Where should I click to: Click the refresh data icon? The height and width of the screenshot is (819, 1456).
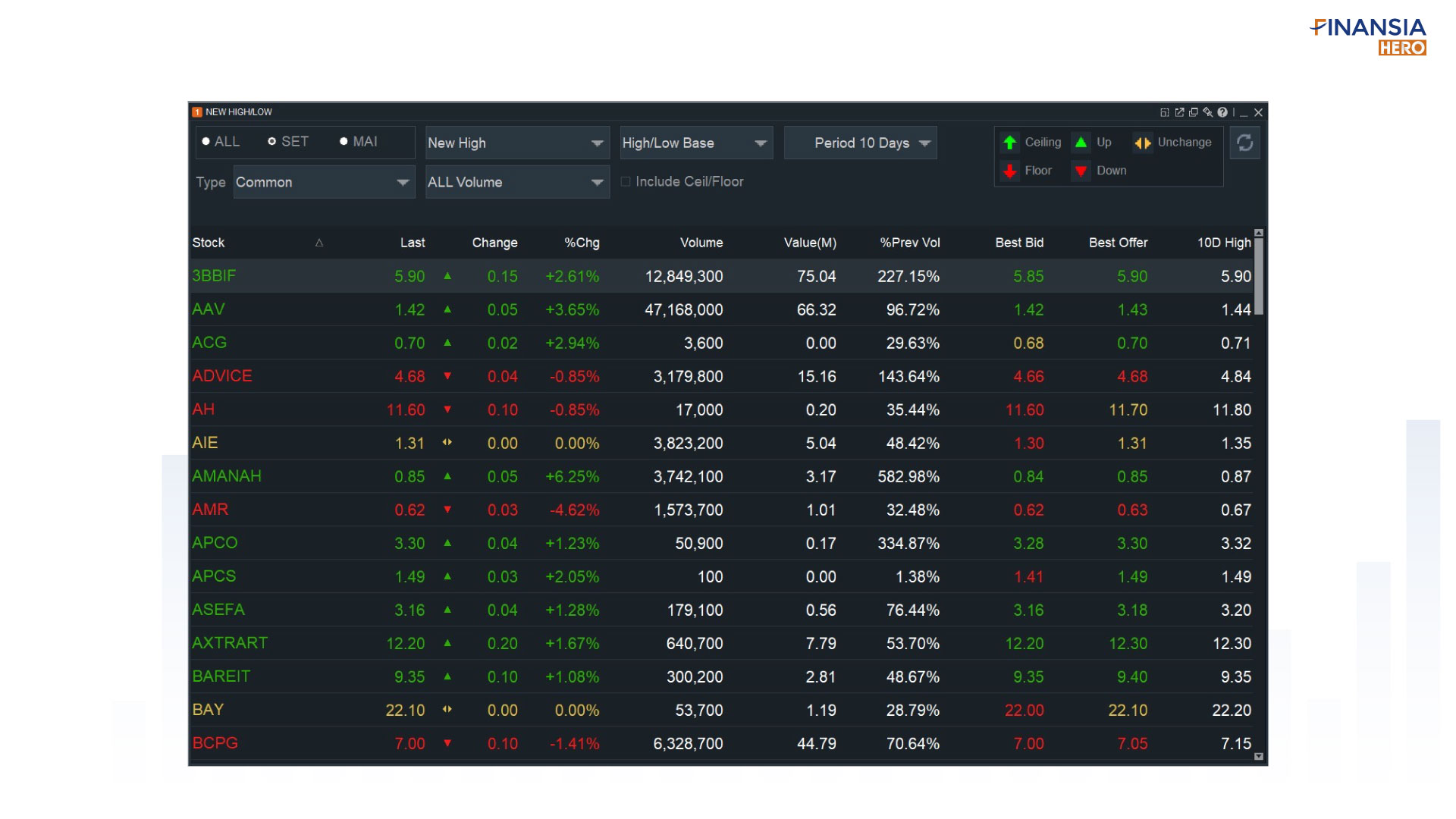coord(1244,143)
